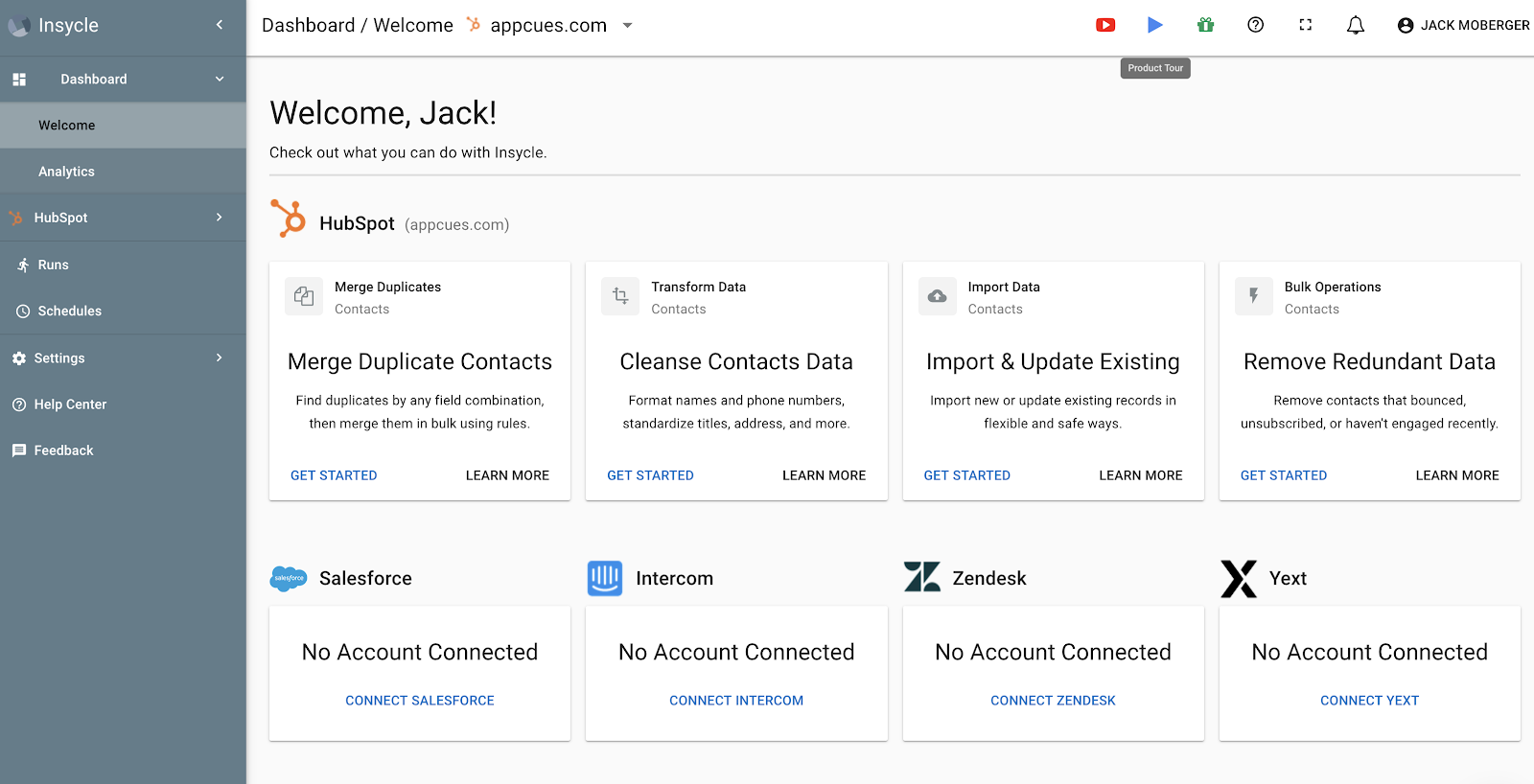Screen dimensions: 1534x784
Task: Click the Dashboard grid icon in sidebar
Action: pos(19,80)
